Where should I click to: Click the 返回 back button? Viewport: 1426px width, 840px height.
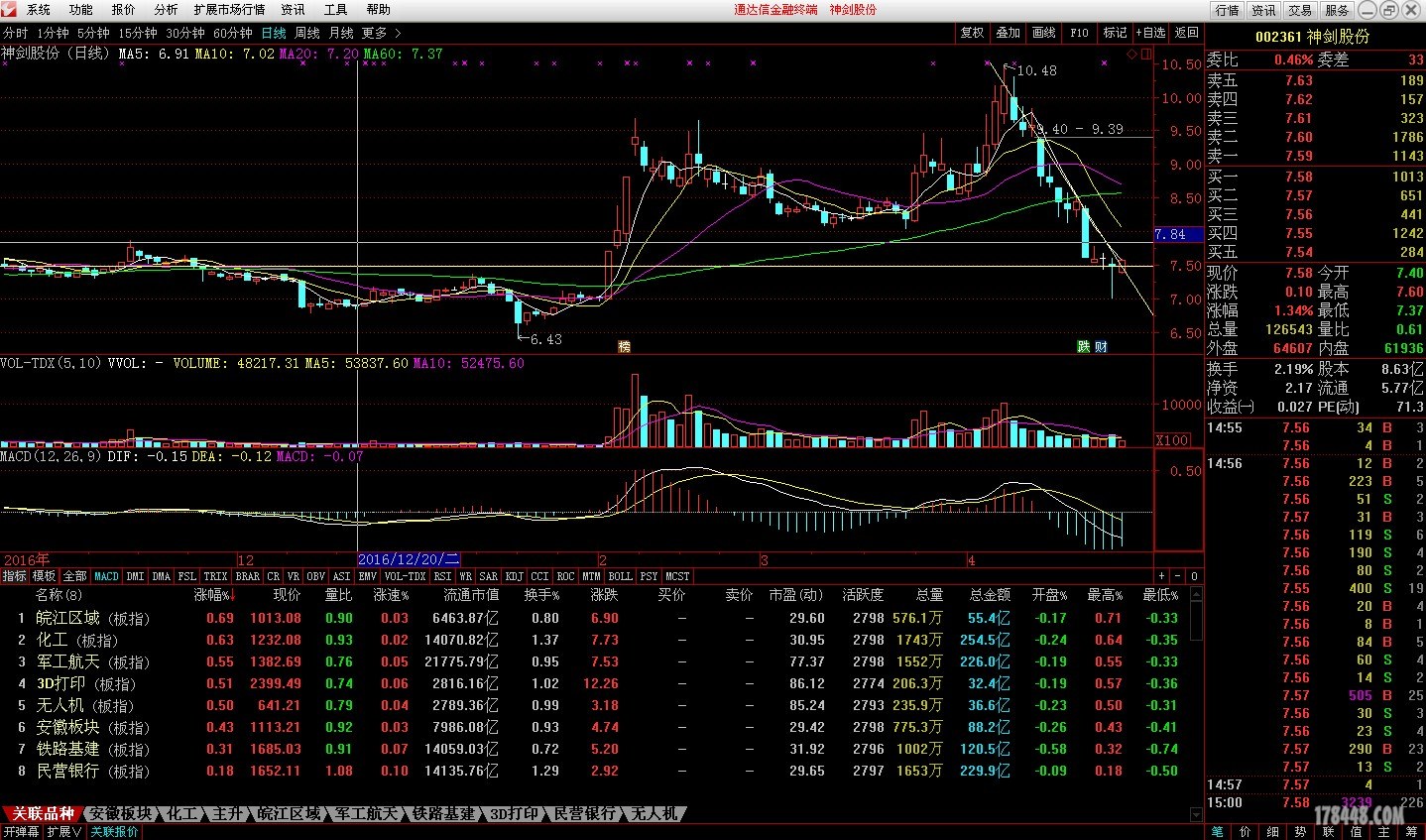pyautogui.click(x=1186, y=33)
